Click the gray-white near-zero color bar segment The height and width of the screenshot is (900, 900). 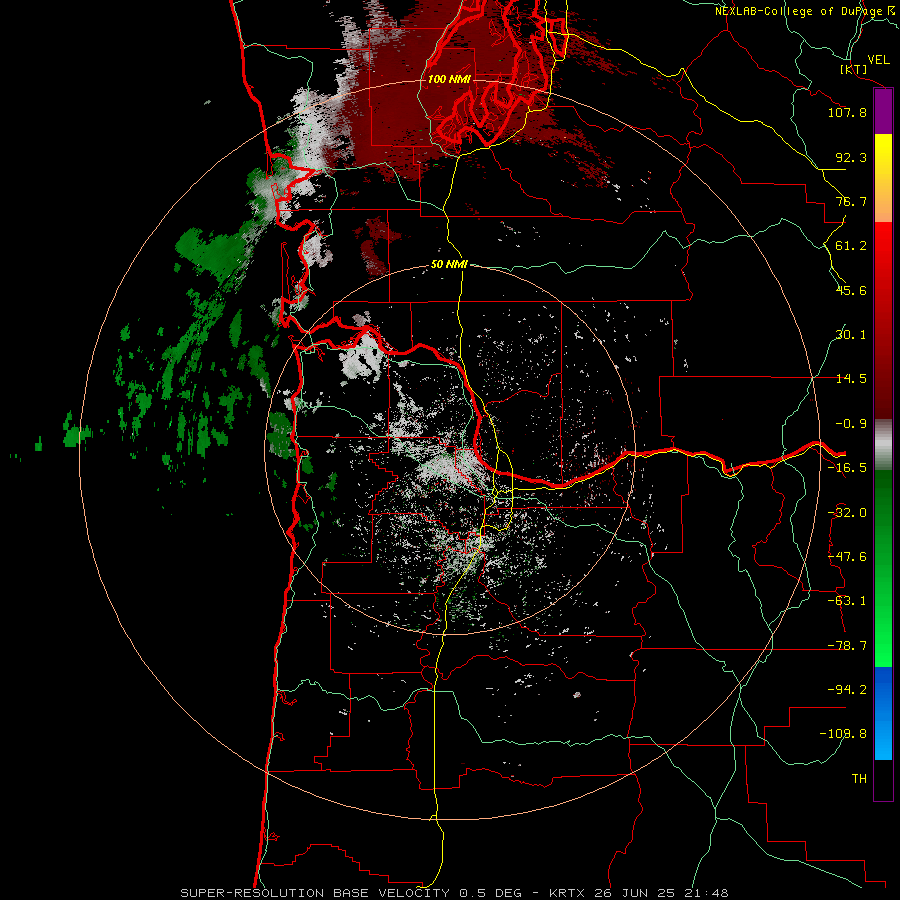883,445
